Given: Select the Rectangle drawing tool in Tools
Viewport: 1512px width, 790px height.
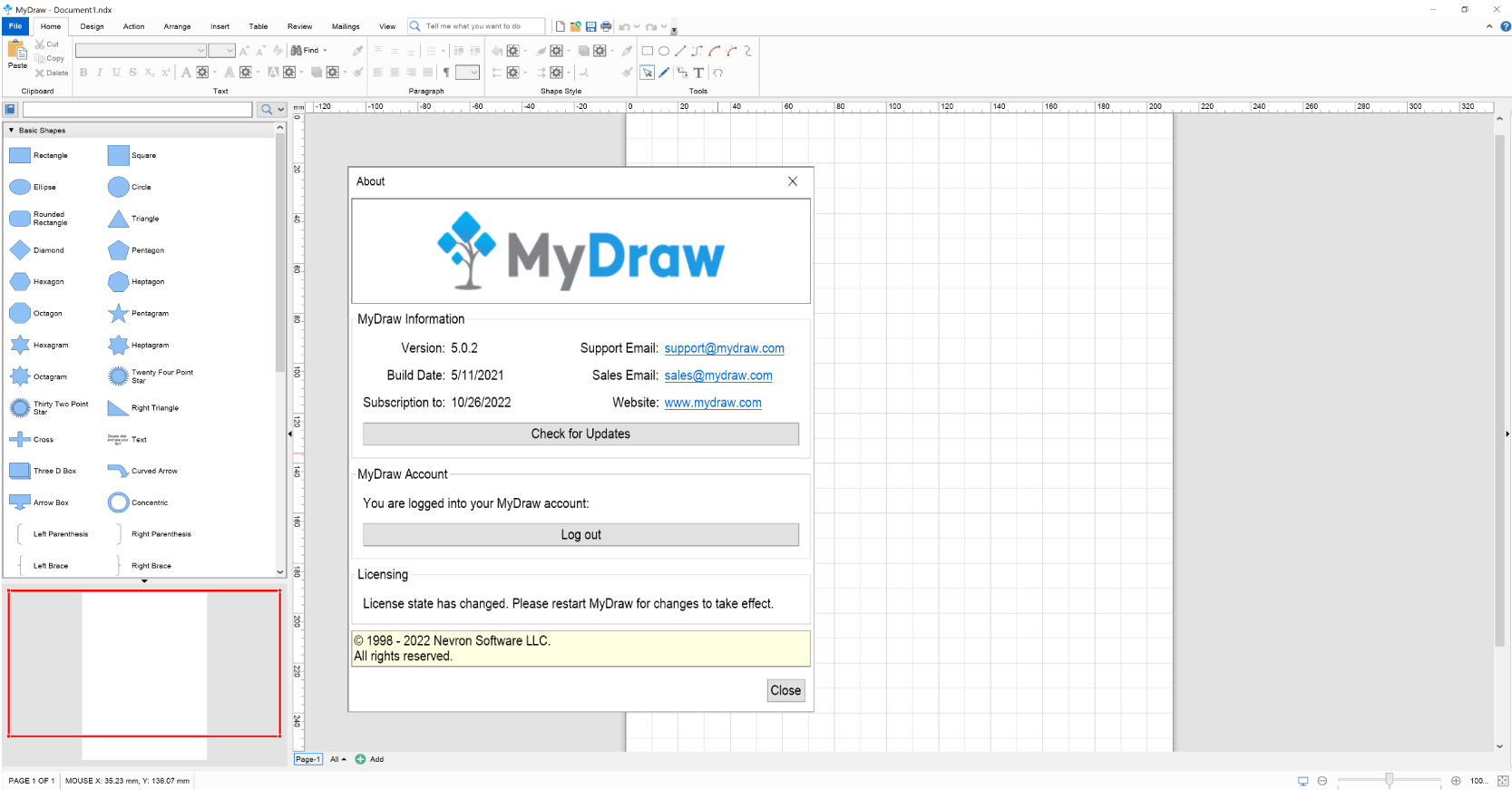Looking at the screenshot, I should [x=648, y=51].
